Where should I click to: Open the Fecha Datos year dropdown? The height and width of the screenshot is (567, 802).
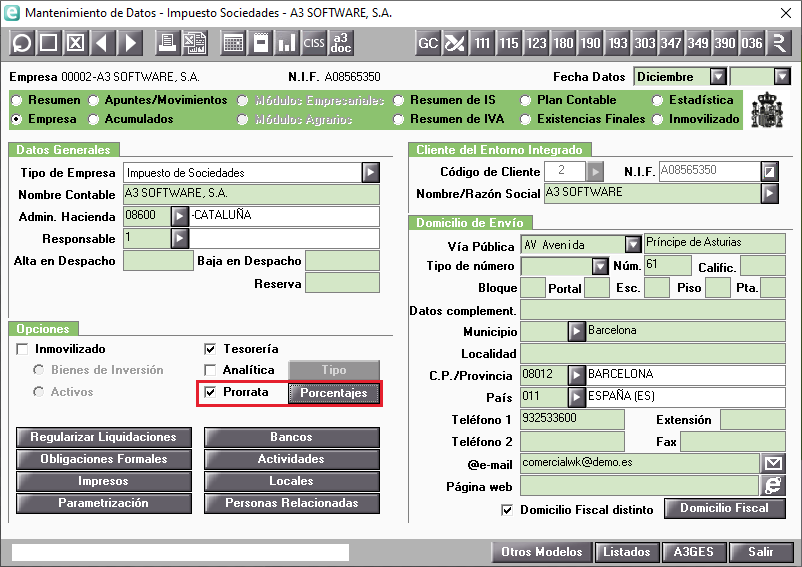782,77
